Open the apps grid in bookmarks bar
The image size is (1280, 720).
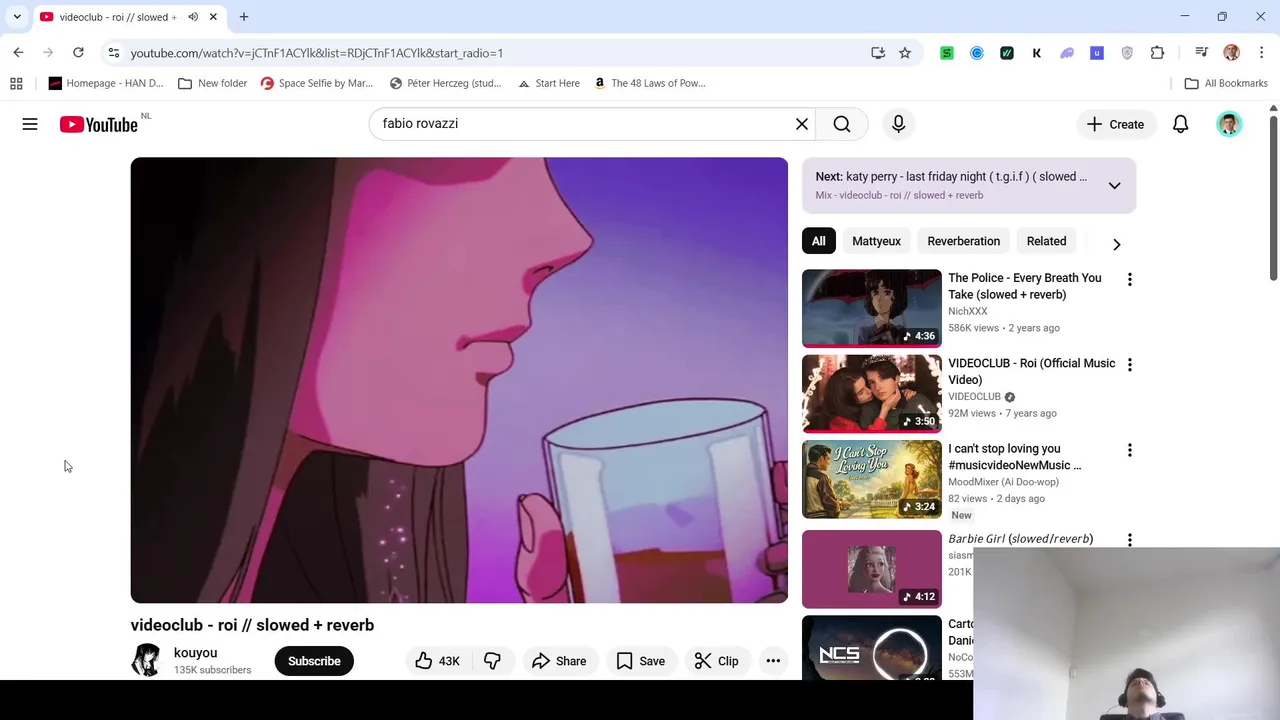[16, 83]
